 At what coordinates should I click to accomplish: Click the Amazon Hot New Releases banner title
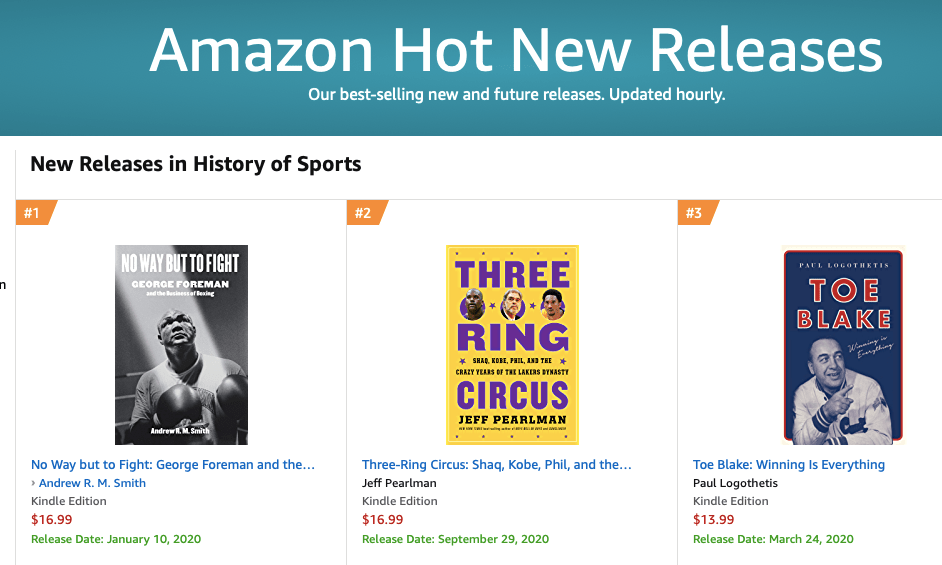(516, 50)
